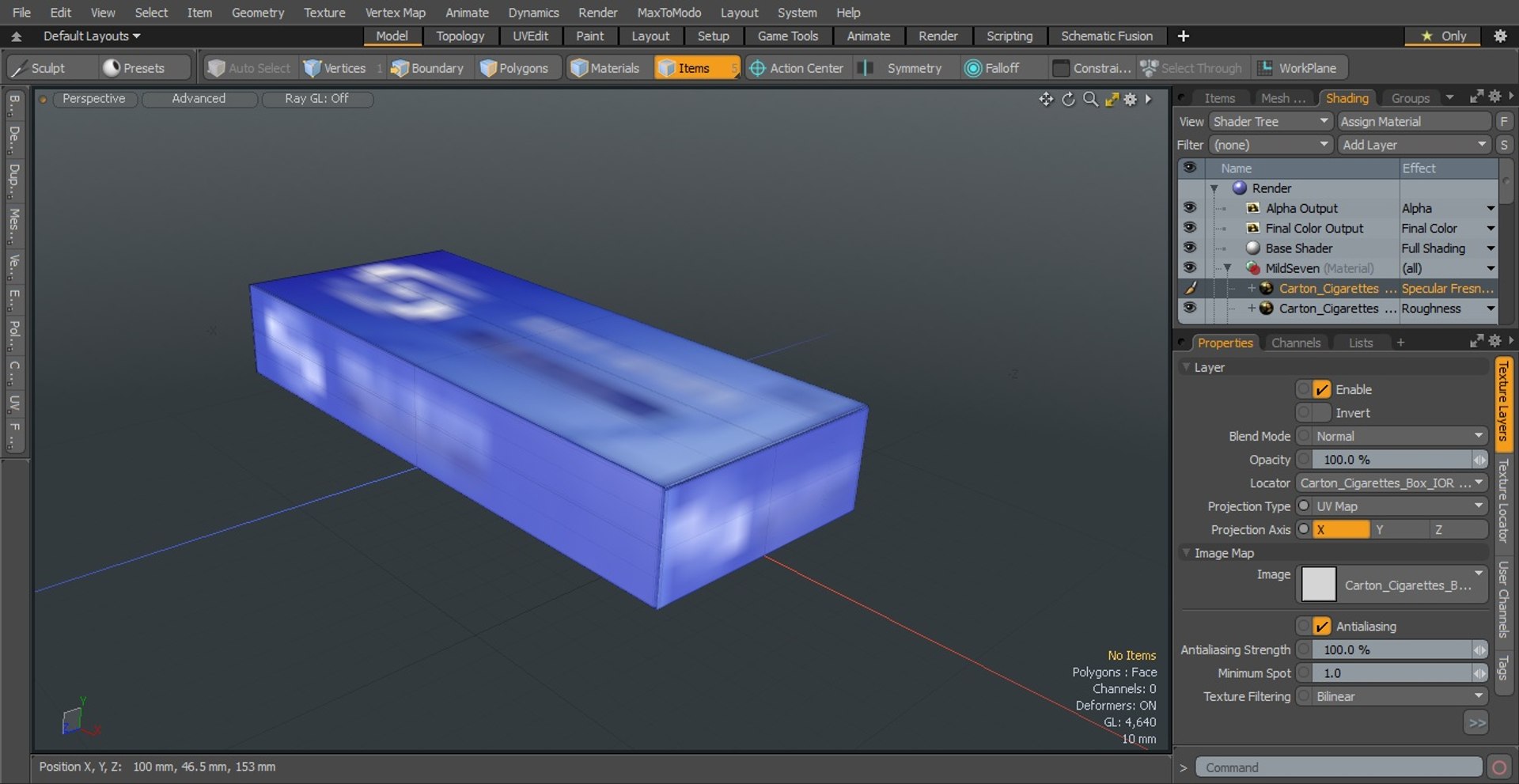
Task: Maximize the viewport with the expand icon
Action: point(1112,99)
